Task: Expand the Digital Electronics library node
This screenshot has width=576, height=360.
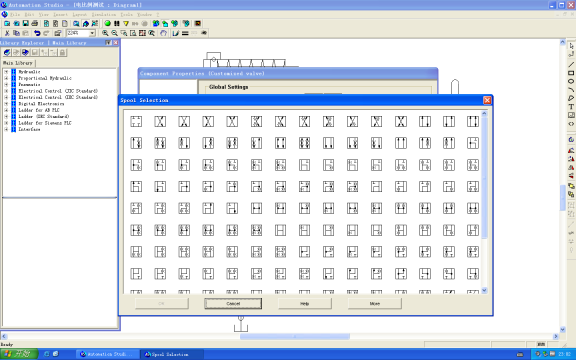Action: pyautogui.click(x=6, y=104)
